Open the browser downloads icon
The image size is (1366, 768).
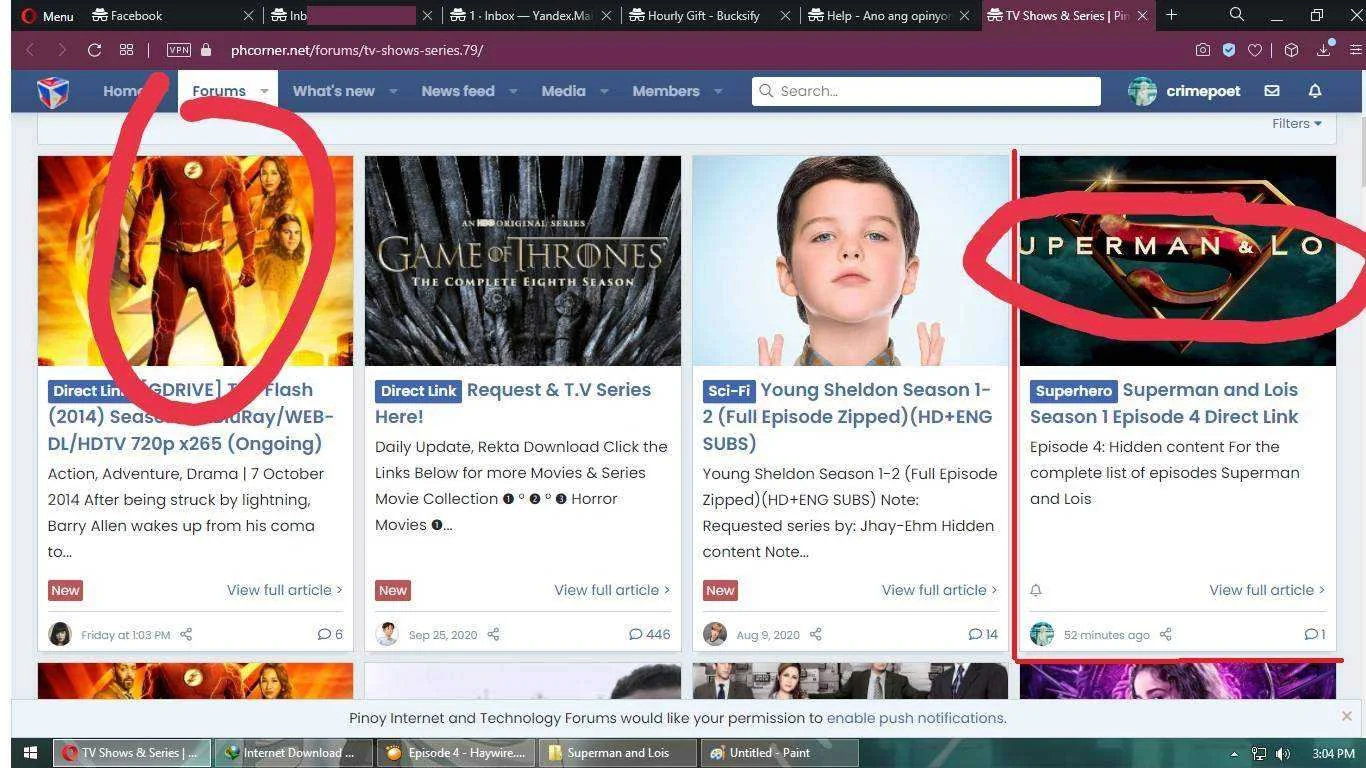click(1323, 49)
